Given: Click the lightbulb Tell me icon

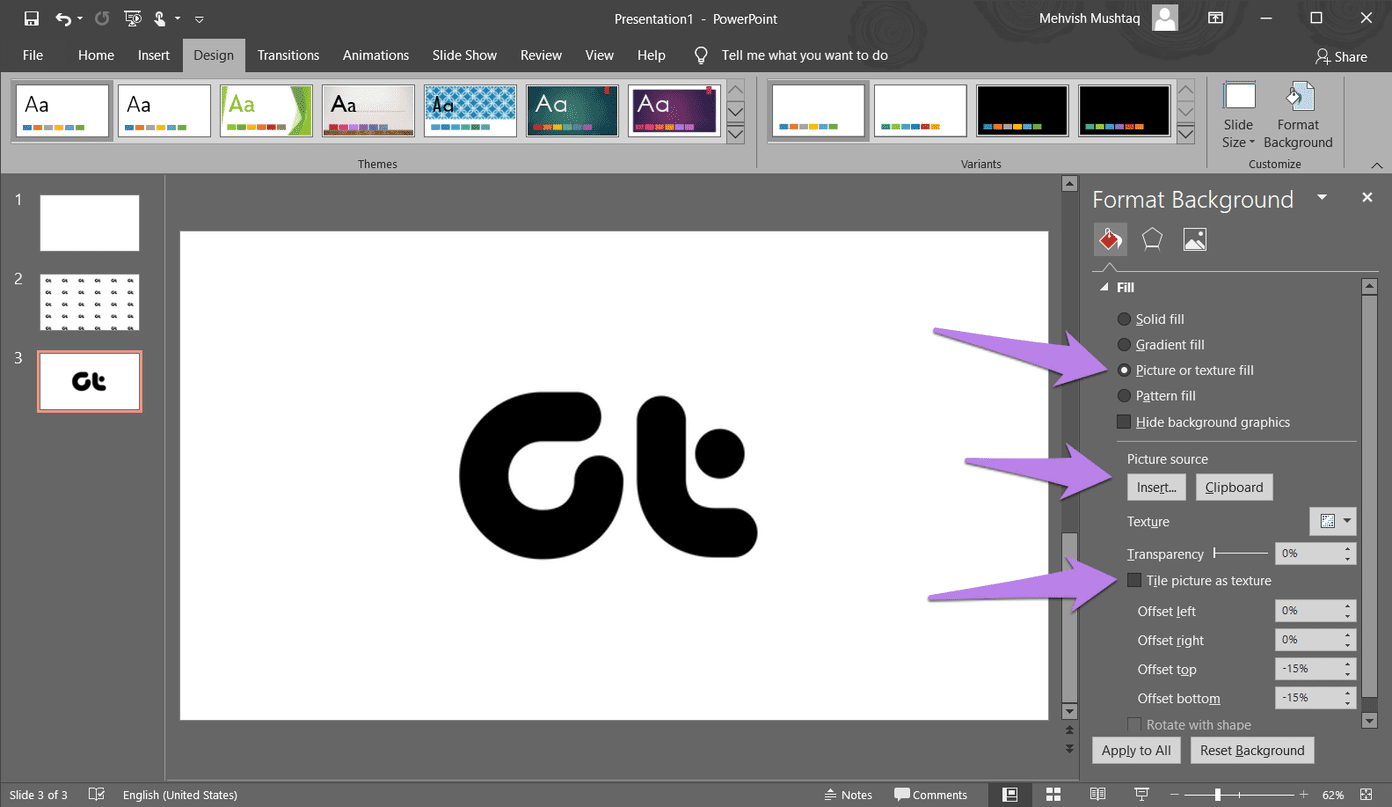Looking at the screenshot, I should [702, 55].
